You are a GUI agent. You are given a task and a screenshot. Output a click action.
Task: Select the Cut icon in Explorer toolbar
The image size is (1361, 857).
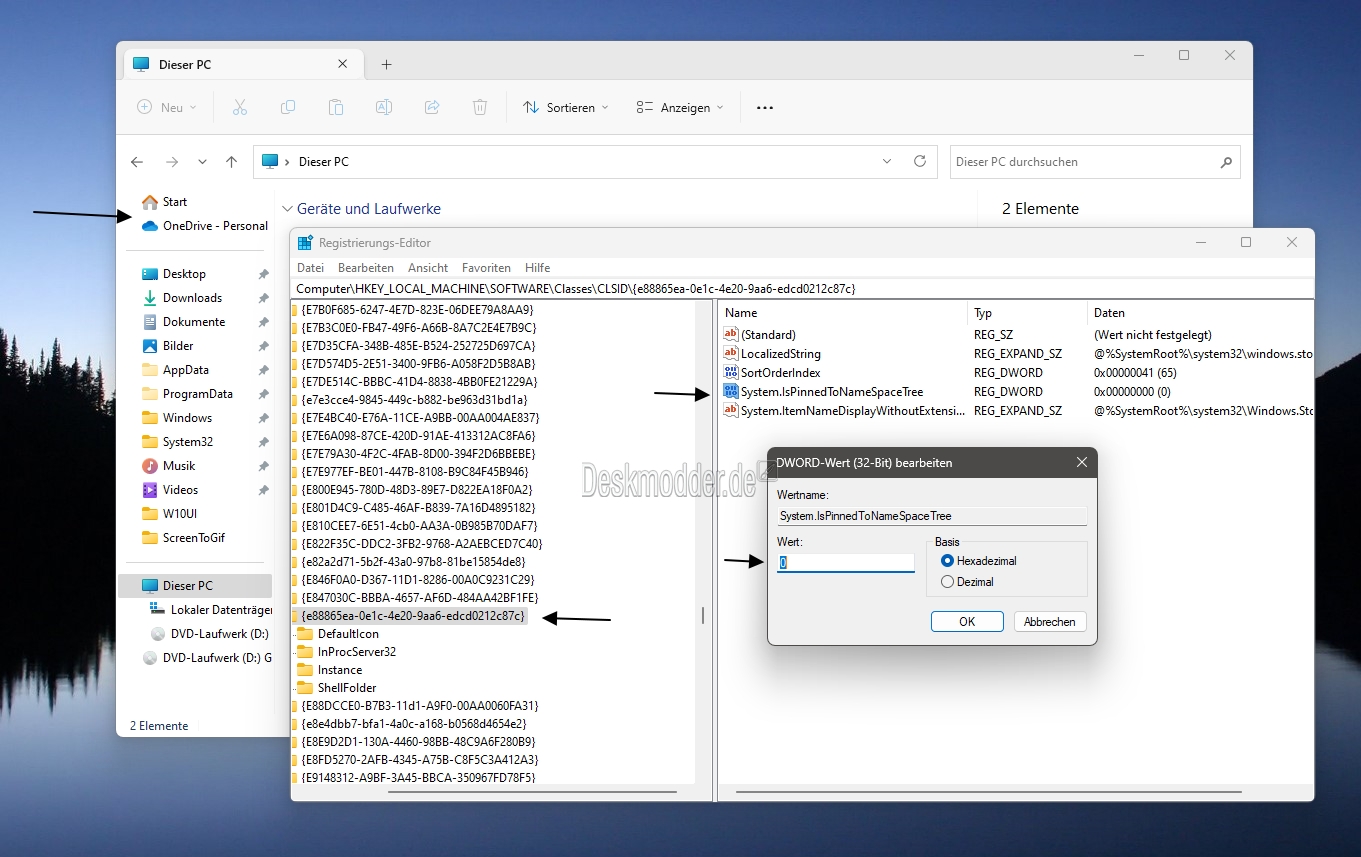click(x=240, y=107)
